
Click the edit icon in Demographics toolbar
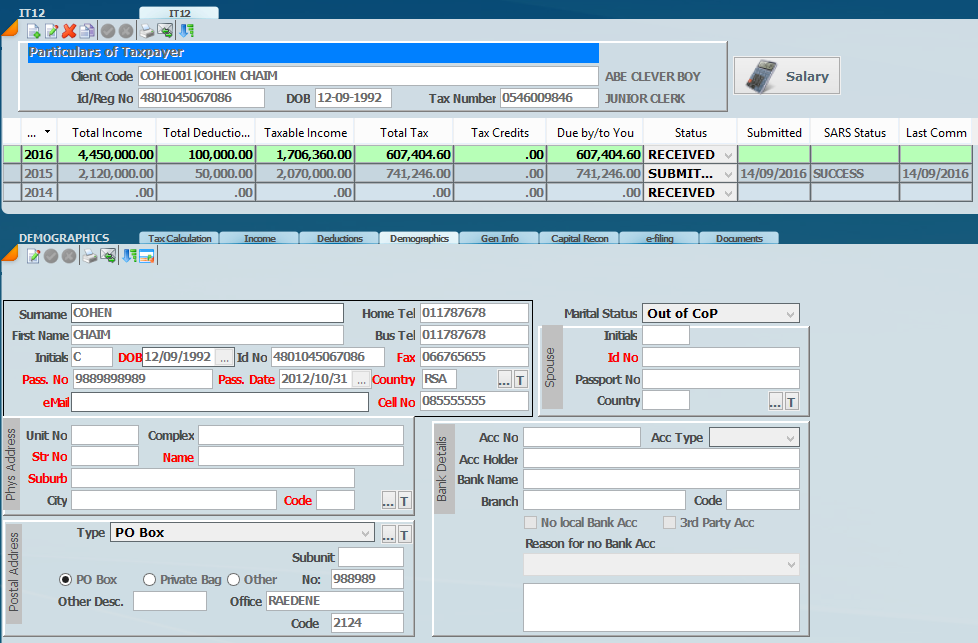33,257
